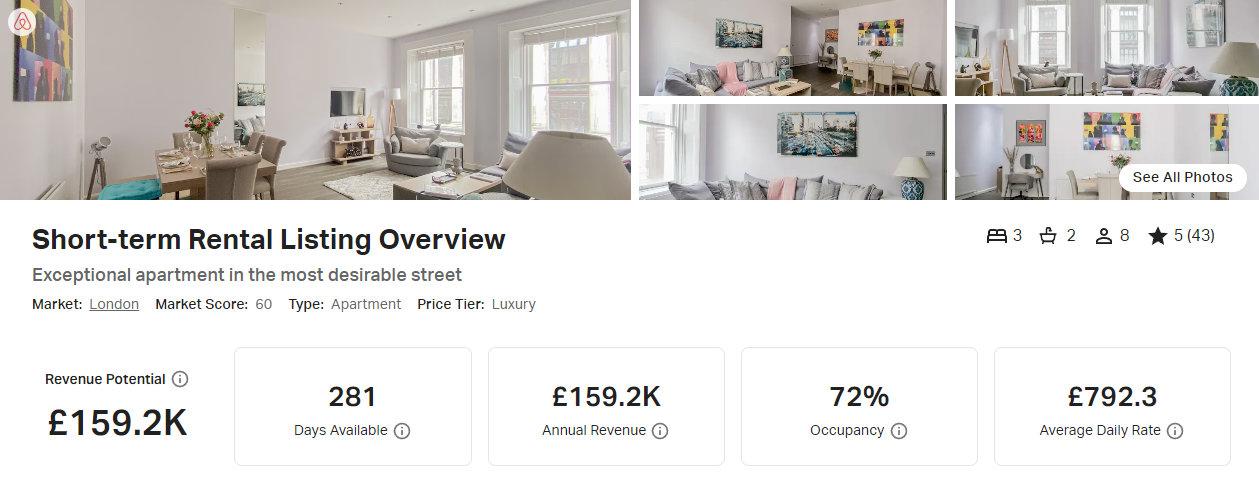Select the 281 Days Available card
Viewport: 1259px width, 491px height.
pyautogui.click(x=353, y=406)
